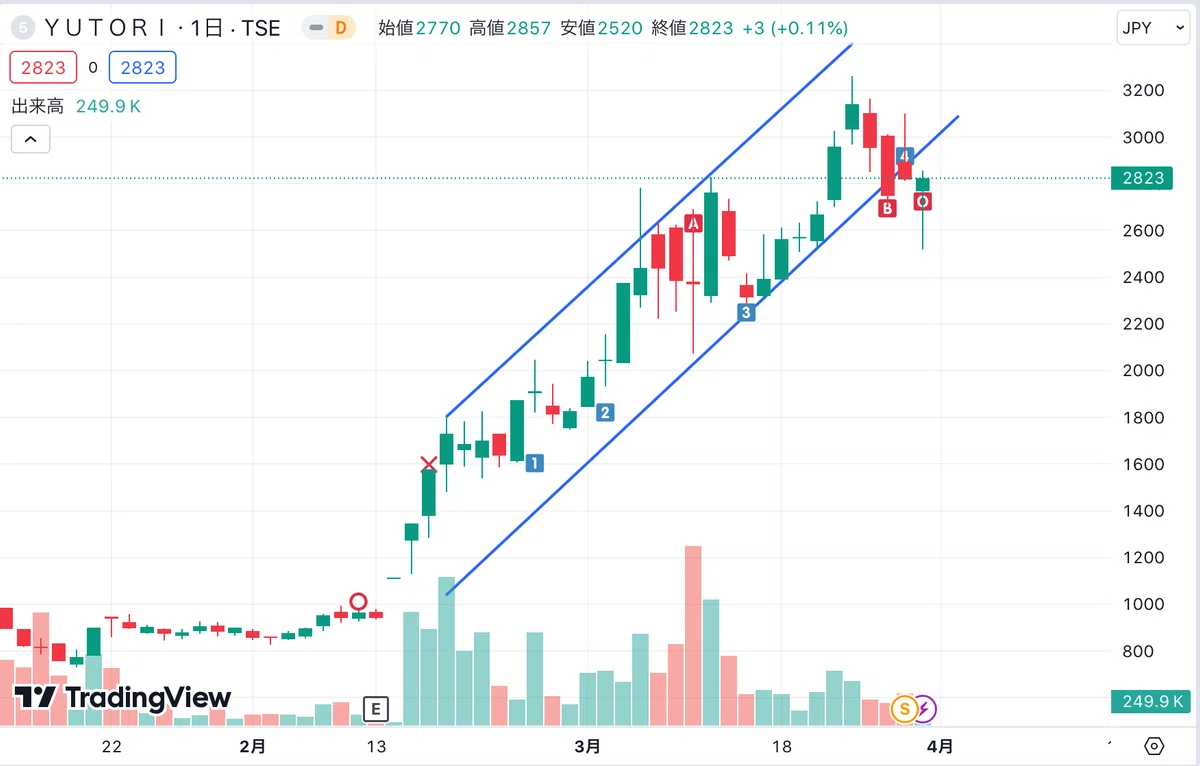
Task: Click the YUTORI symbol title
Action: coord(105,28)
